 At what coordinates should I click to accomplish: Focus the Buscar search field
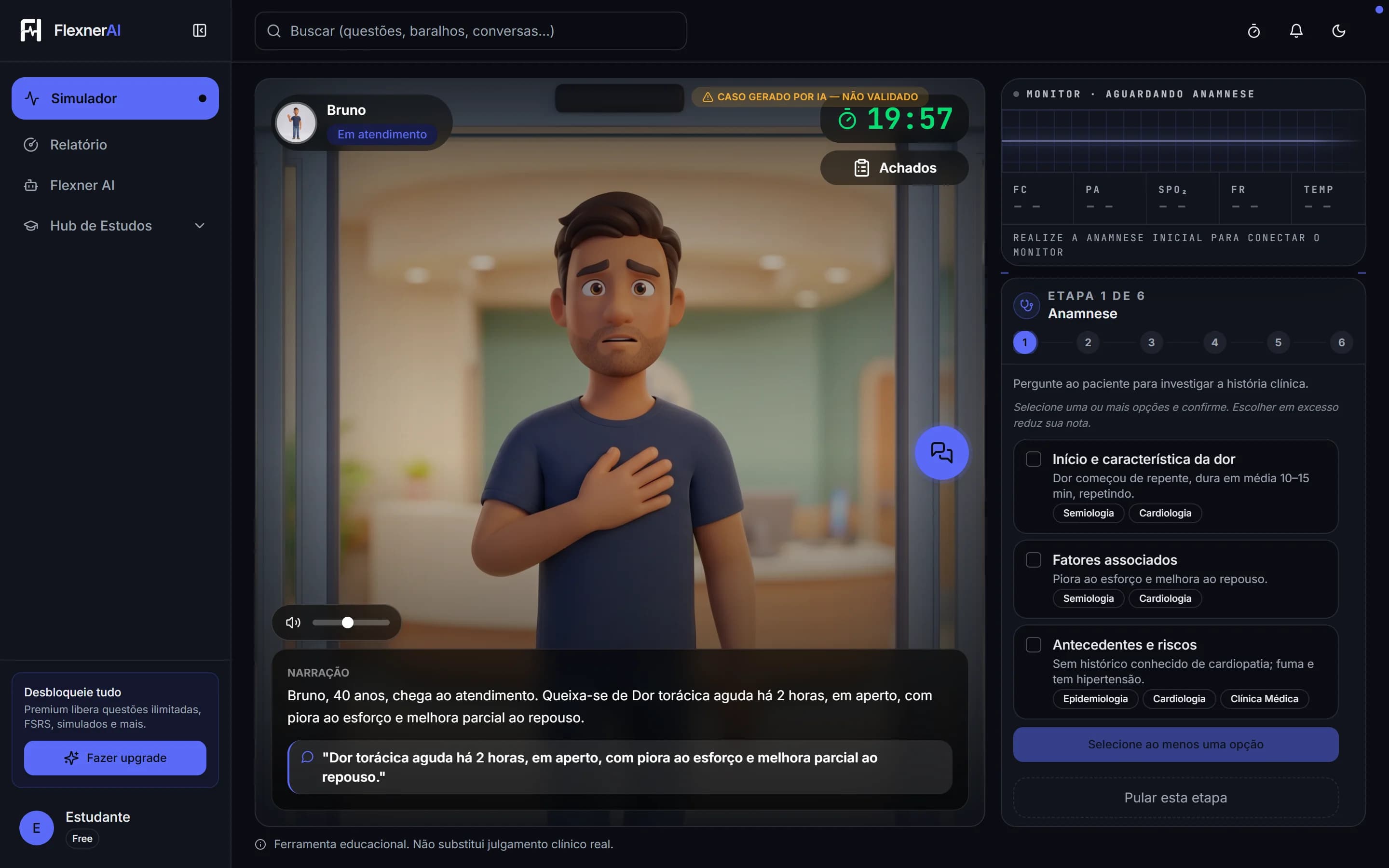click(471, 31)
